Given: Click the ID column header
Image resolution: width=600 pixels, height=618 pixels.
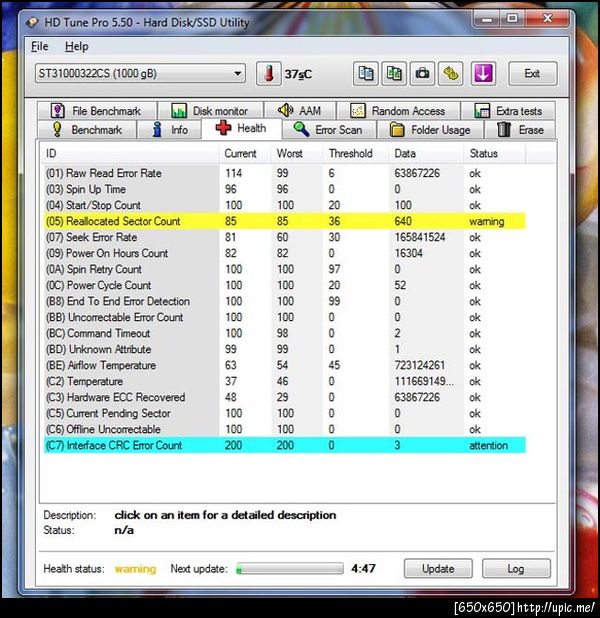Looking at the screenshot, I should click(x=131, y=153).
